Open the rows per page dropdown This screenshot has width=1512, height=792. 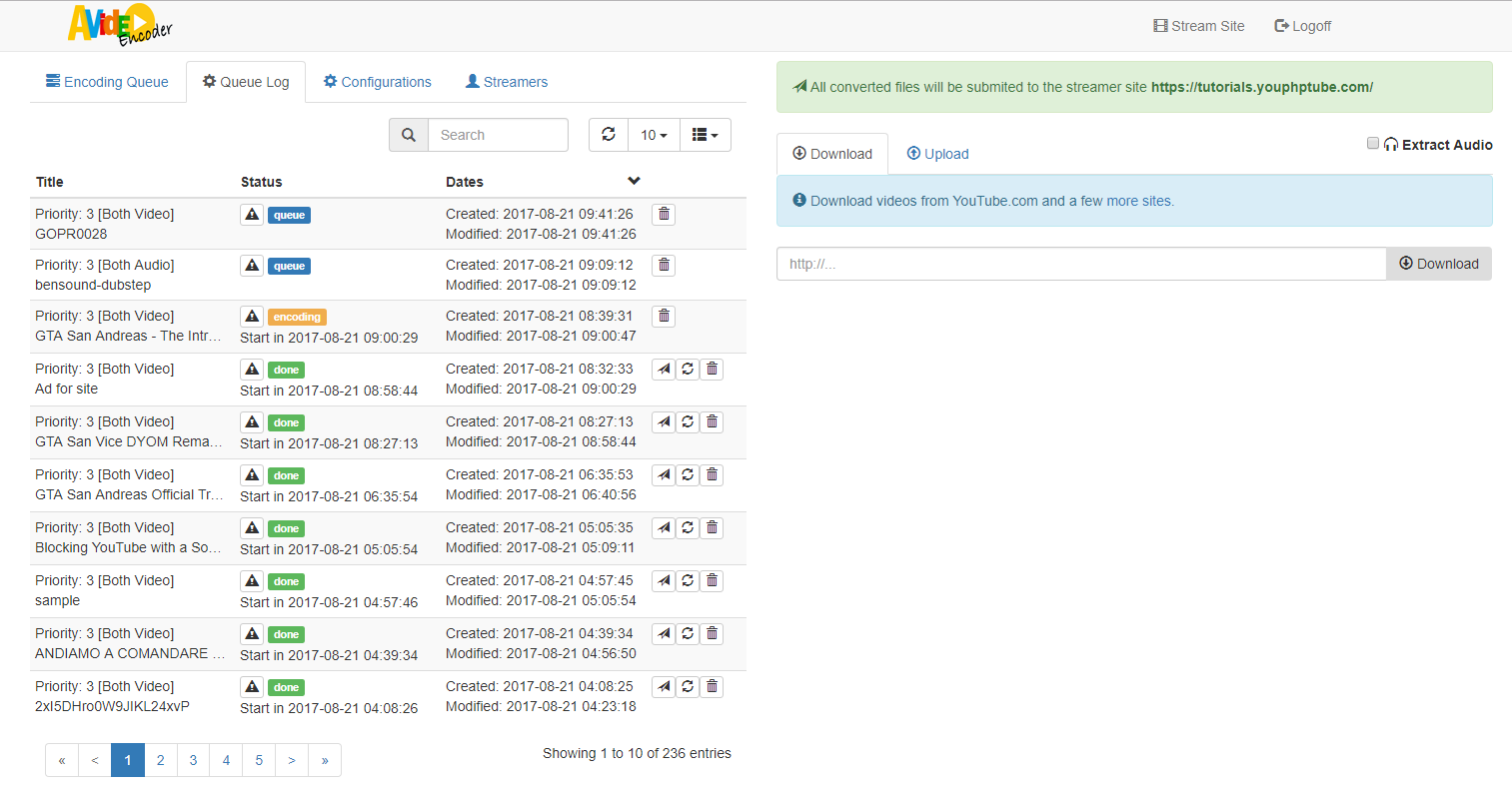pyautogui.click(x=654, y=135)
